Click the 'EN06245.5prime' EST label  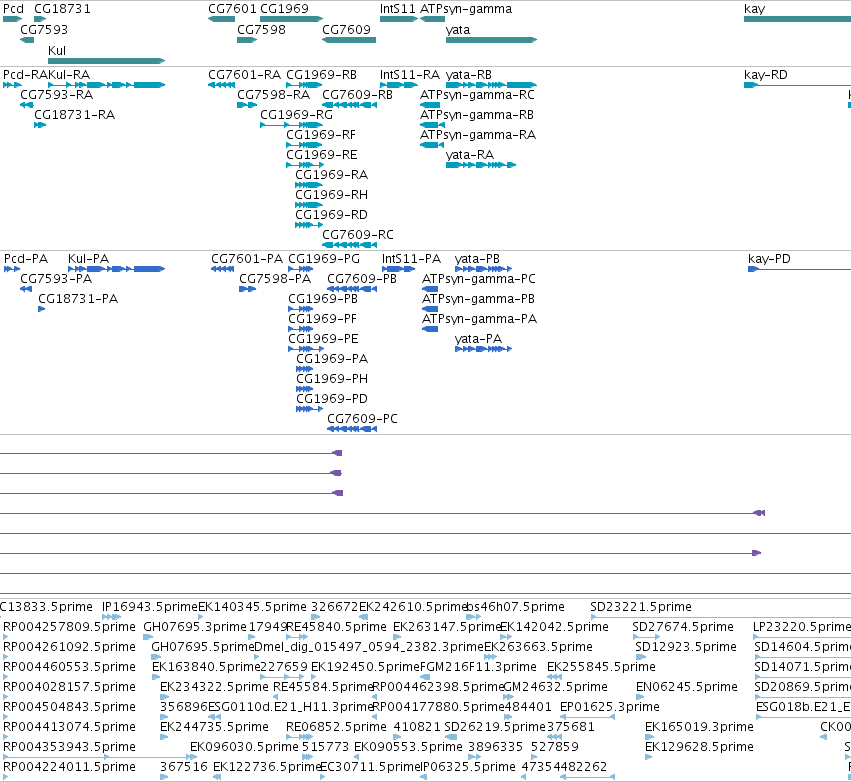687,687
